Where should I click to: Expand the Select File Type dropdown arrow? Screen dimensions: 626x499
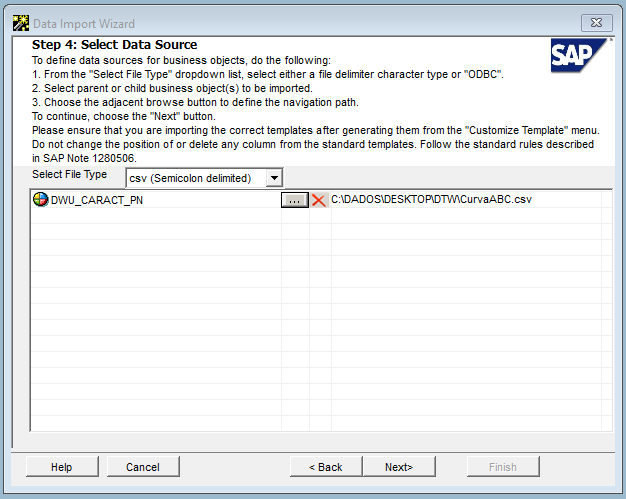[275, 178]
